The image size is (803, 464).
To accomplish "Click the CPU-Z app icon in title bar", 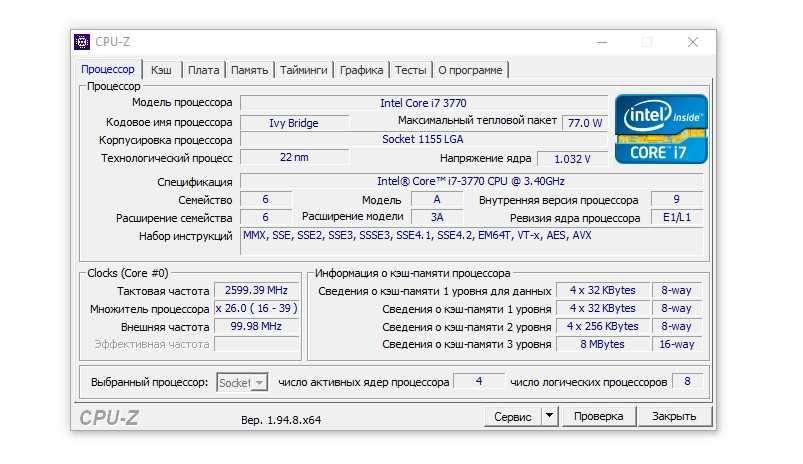I will click(x=82, y=41).
